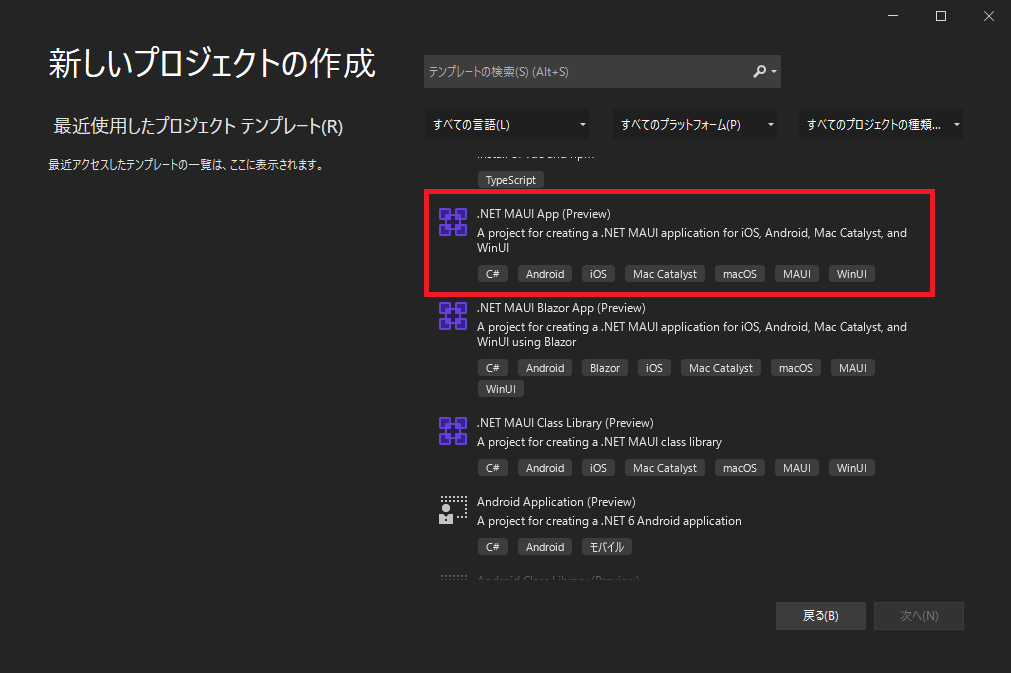Open the すべての言語(L) dropdown
1011x673 pixels.
pos(507,124)
